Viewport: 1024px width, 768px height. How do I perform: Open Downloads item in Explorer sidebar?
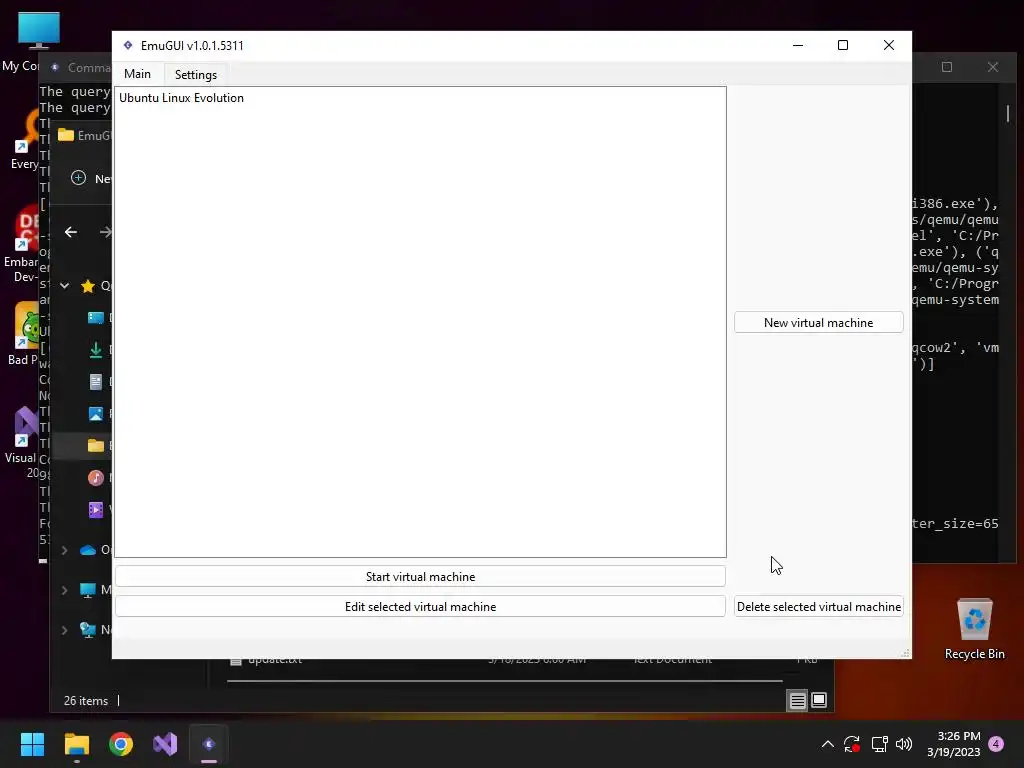click(95, 350)
